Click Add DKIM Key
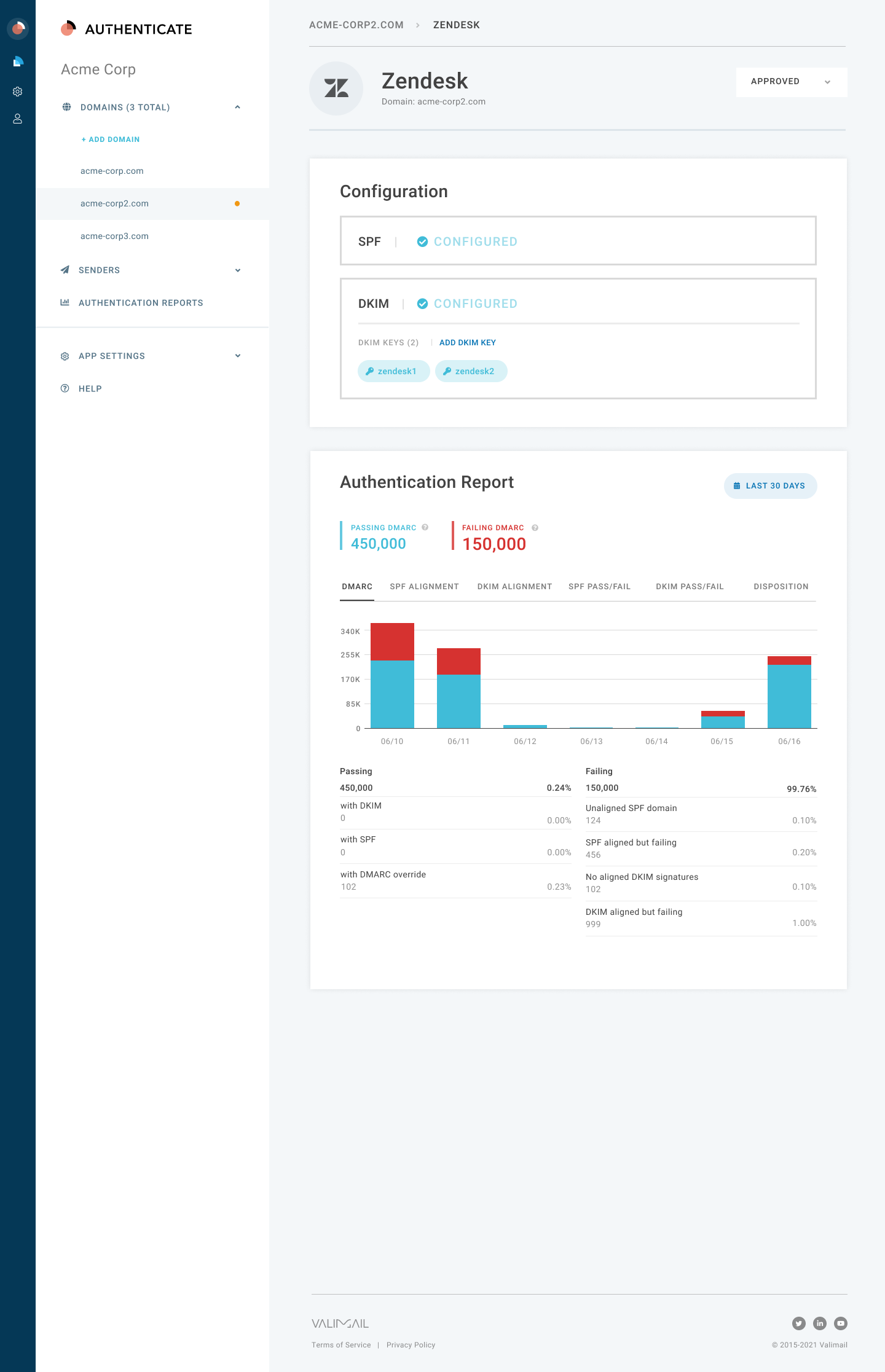 [467, 343]
